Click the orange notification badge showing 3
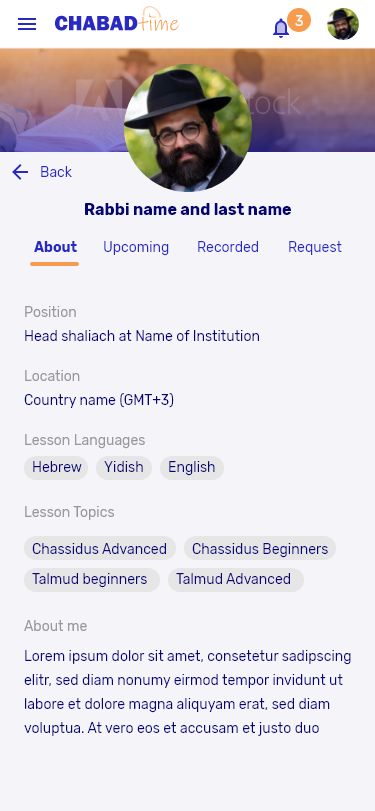375x811 pixels. (x=299, y=20)
